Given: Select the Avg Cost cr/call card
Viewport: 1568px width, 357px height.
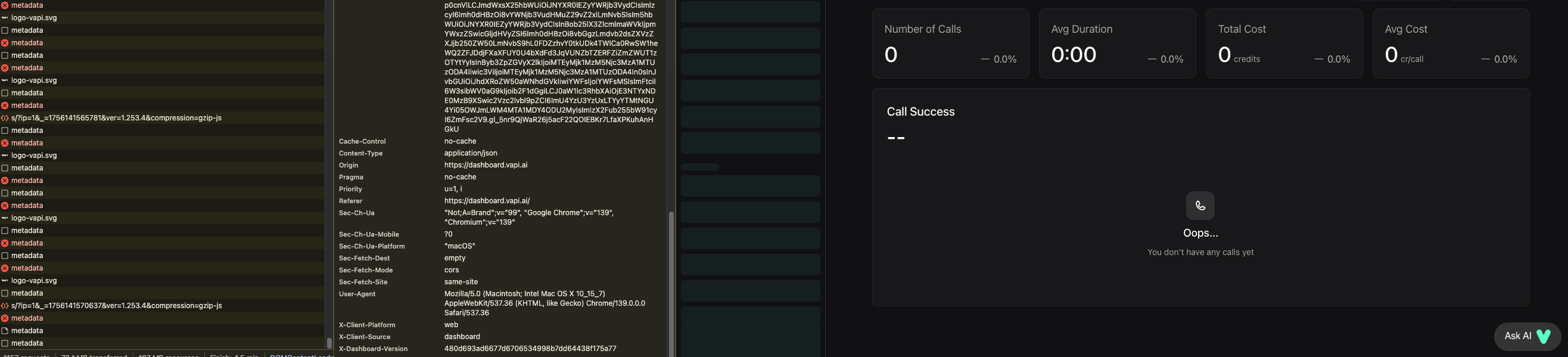Looking at the screenshot, I should (1451, 44).
